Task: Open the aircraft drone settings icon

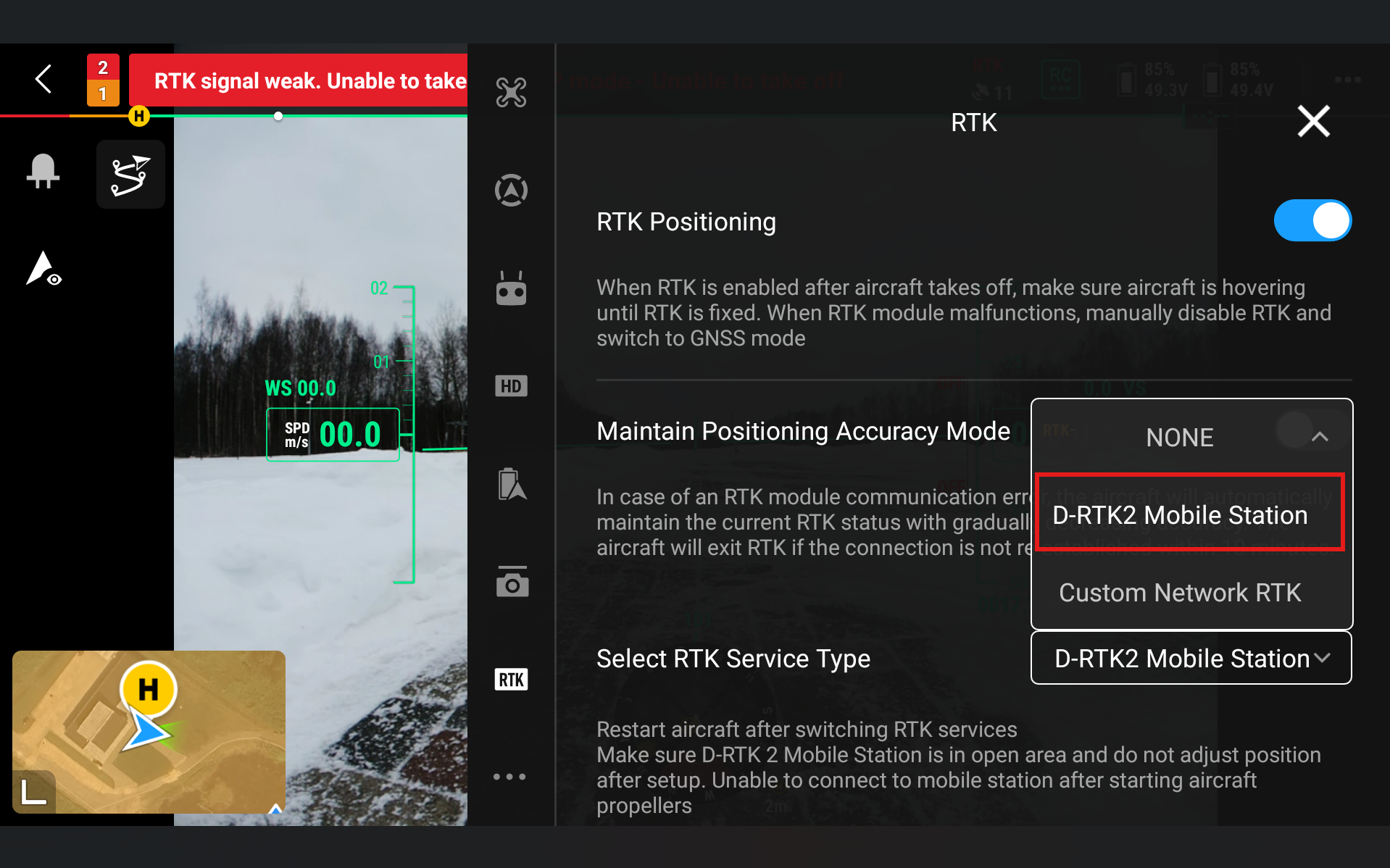Action: [511, 93]
